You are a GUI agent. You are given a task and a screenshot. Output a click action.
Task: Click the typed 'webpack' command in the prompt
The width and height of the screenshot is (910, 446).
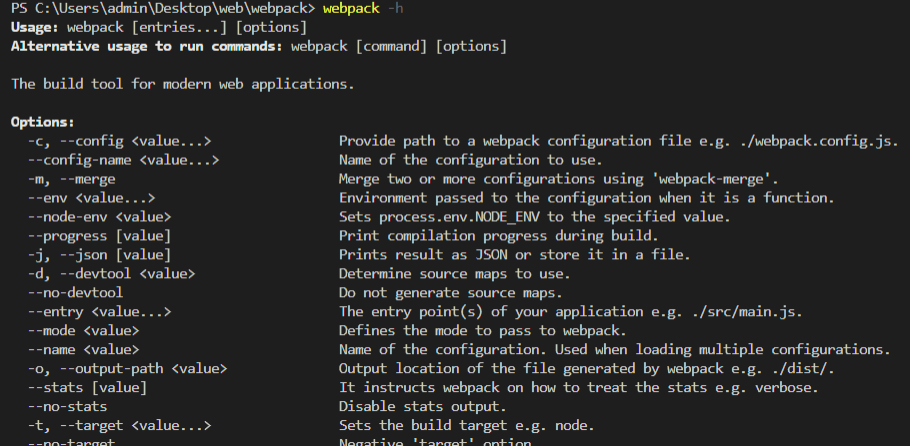(351, 9)
